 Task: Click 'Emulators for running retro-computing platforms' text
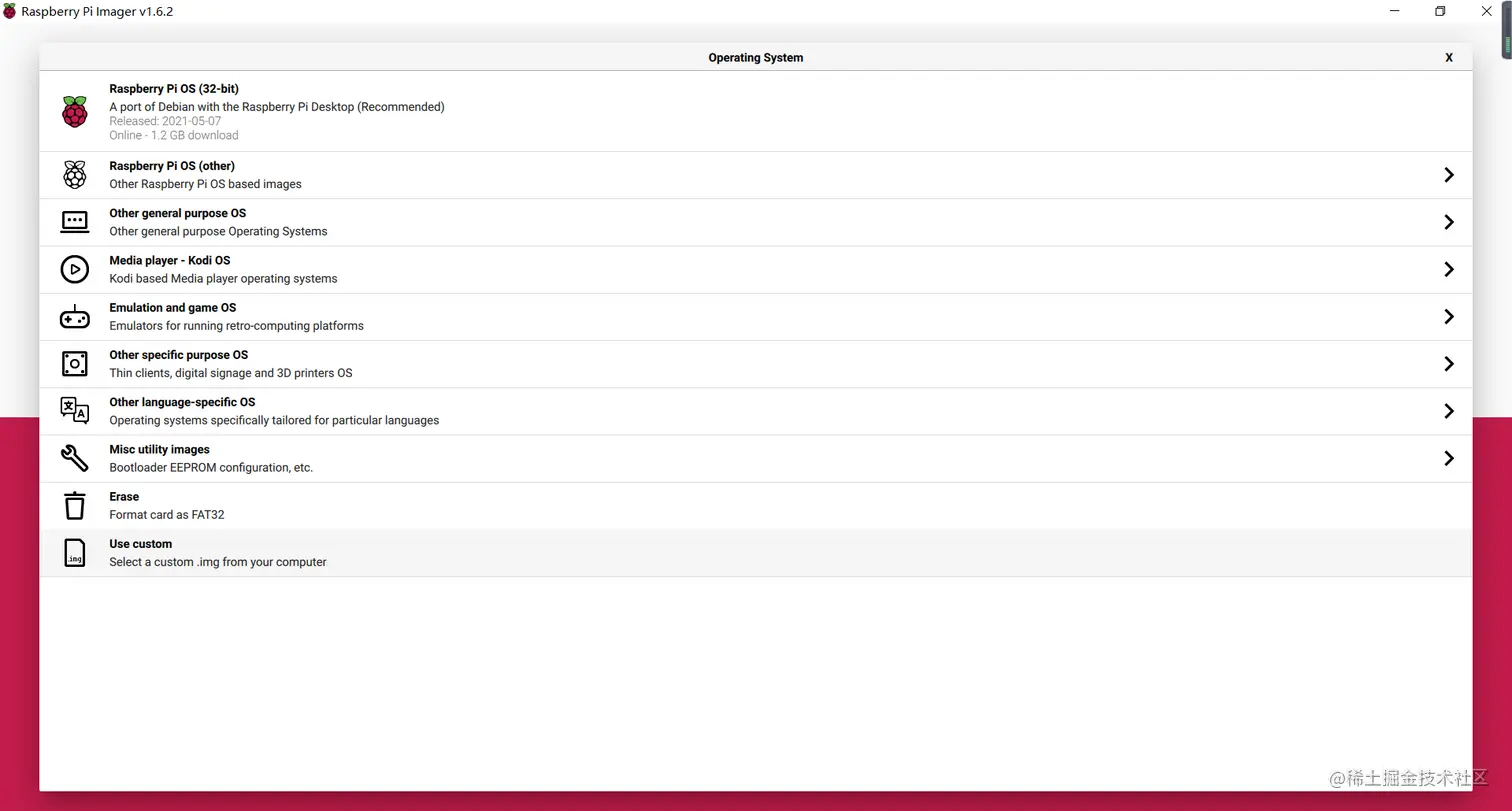tap(236, 326)
